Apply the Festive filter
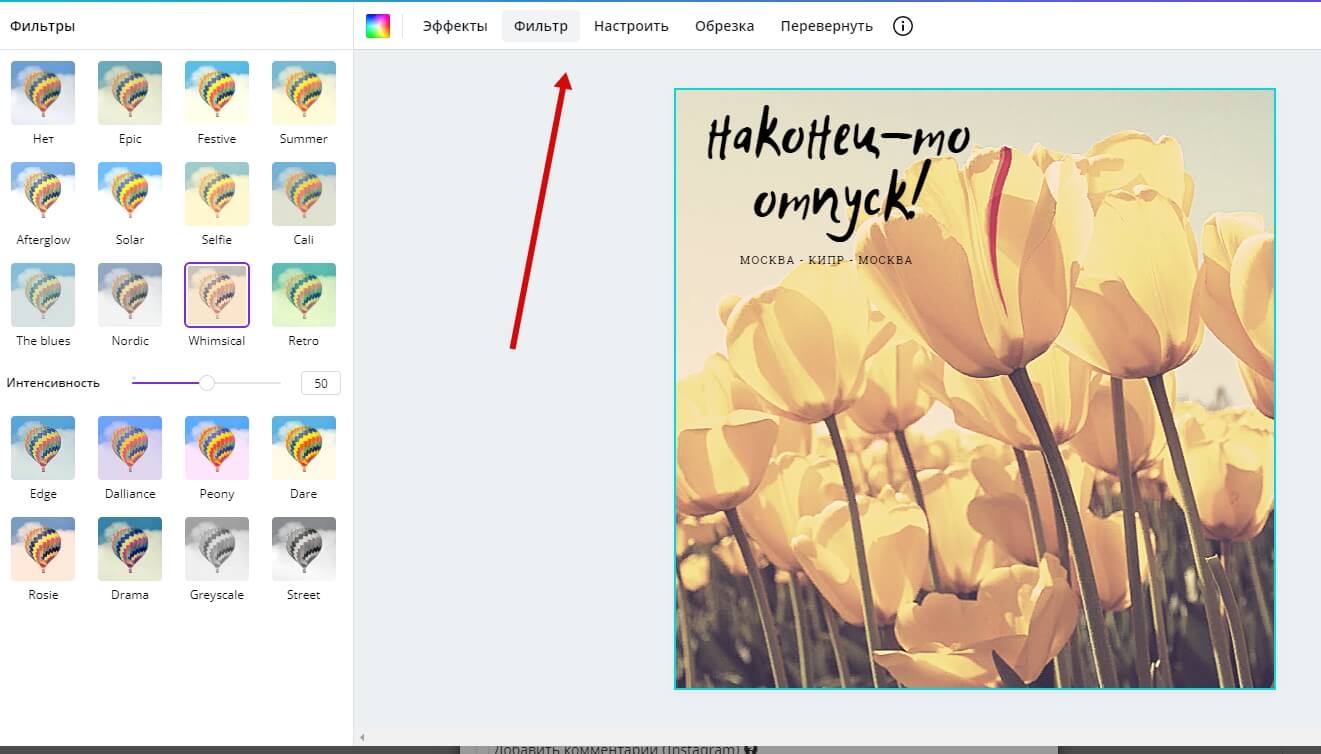 [x=217, y=93]
